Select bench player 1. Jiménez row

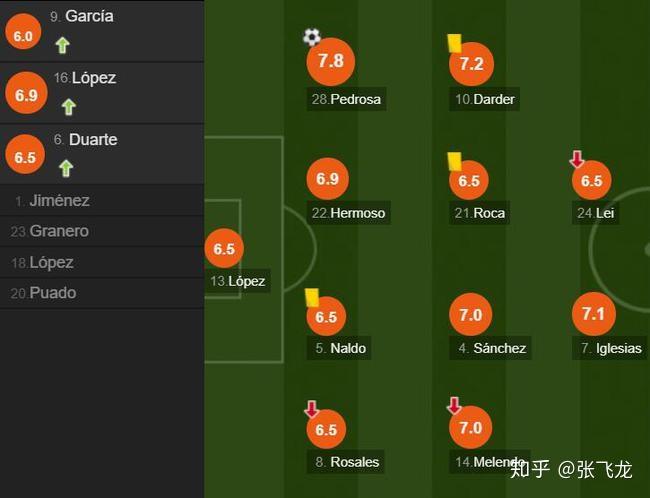tap(102, 201)
